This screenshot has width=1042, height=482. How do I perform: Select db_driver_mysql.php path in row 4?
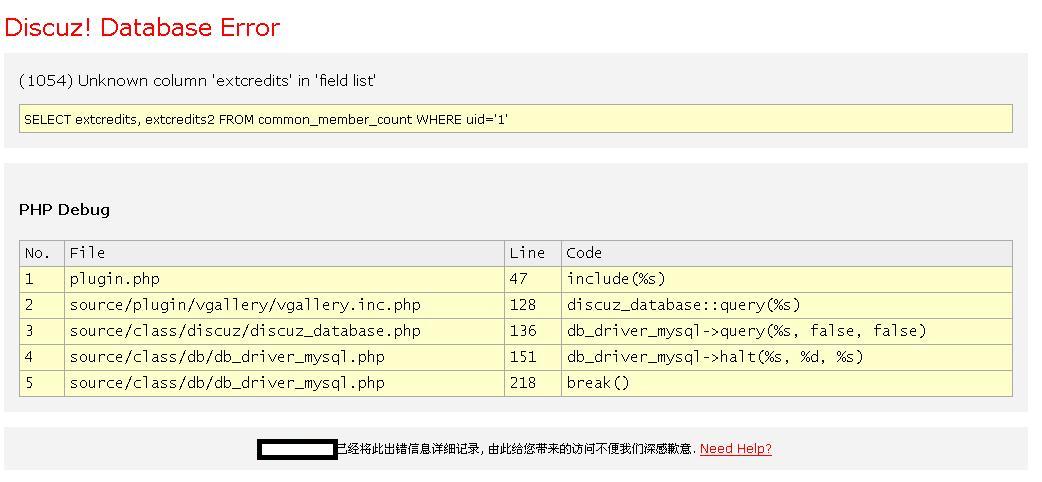227,357
